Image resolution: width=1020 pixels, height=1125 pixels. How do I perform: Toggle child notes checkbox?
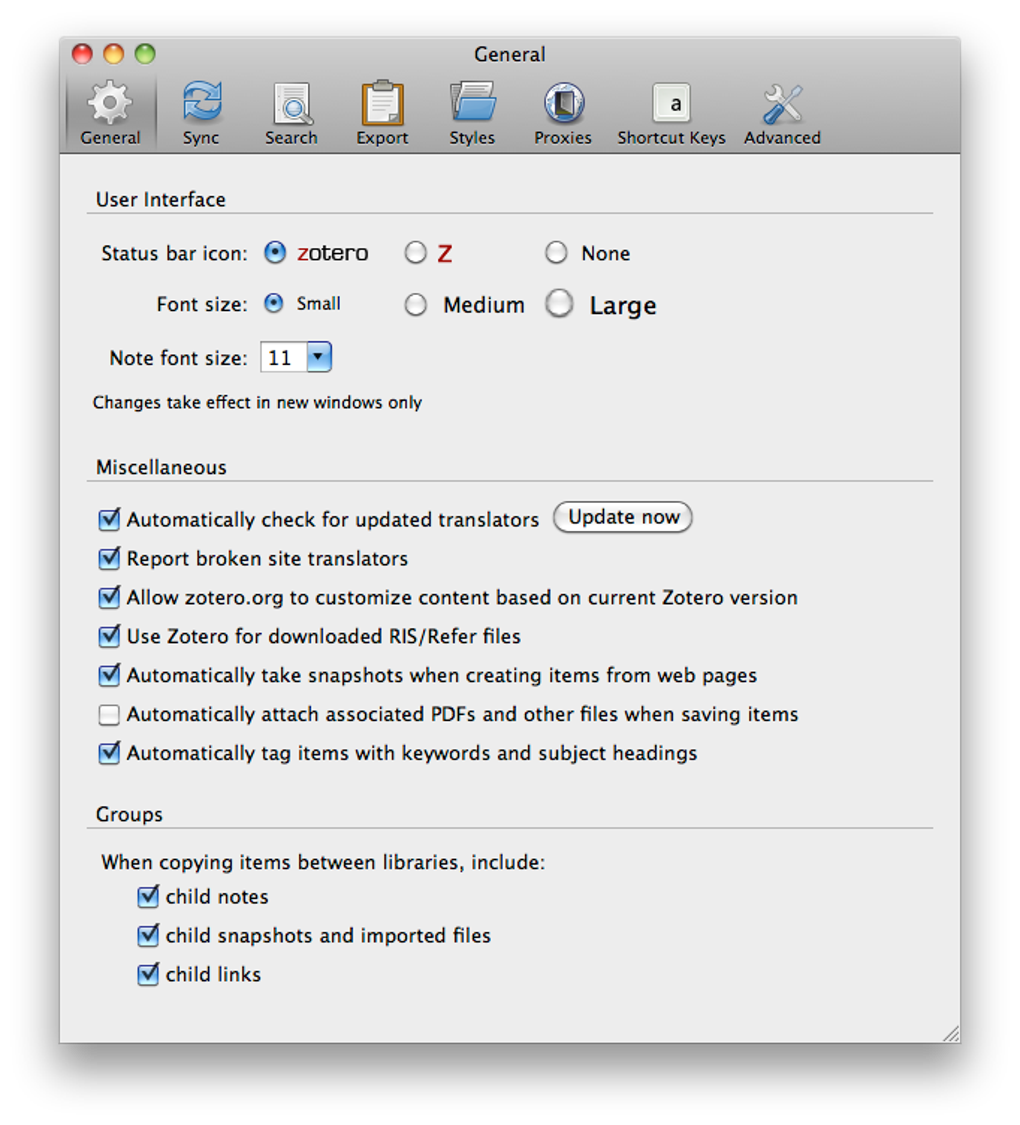click(x=148, y=896)
